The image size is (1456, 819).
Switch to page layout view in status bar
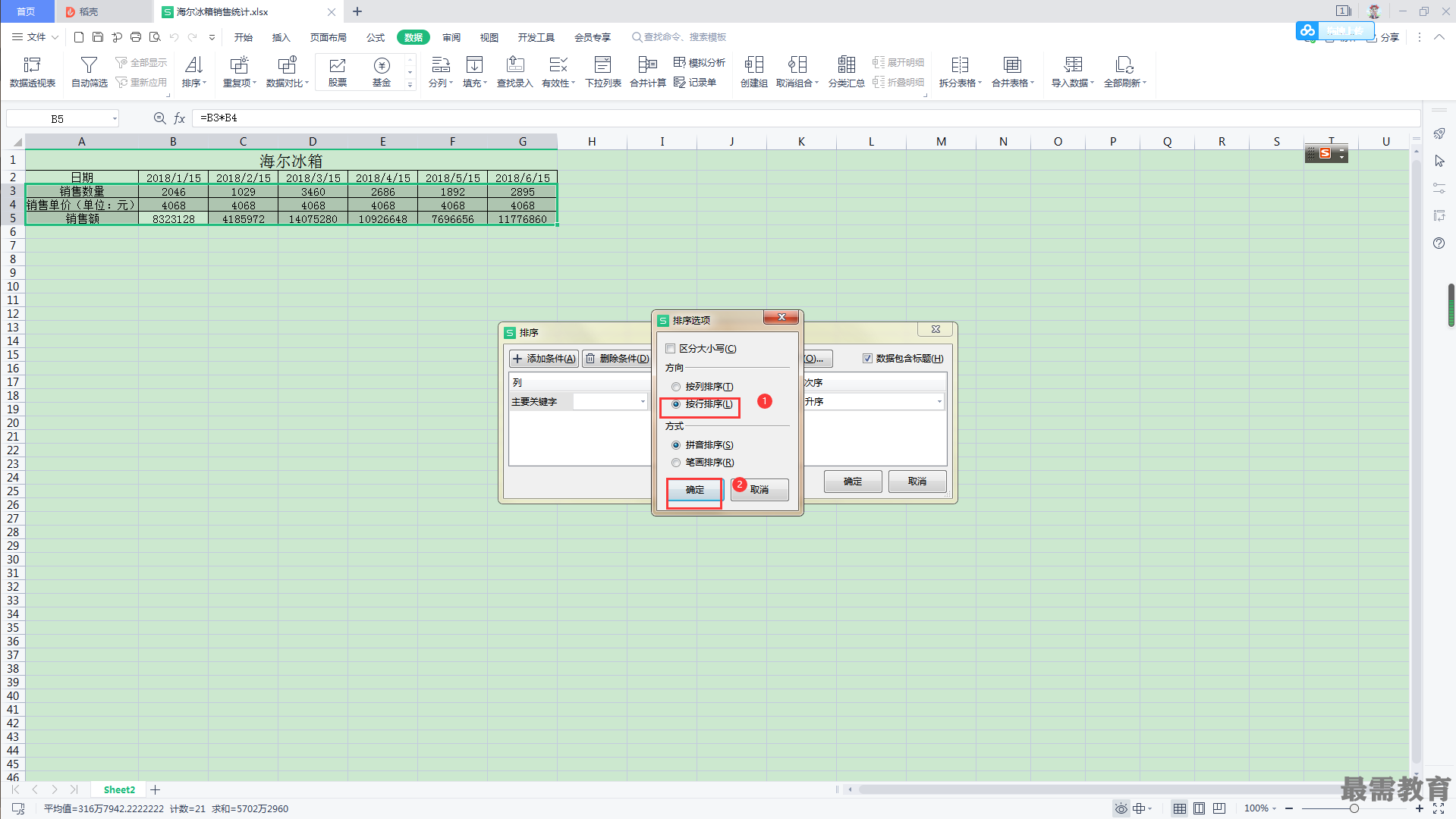tap(1199, 808)
